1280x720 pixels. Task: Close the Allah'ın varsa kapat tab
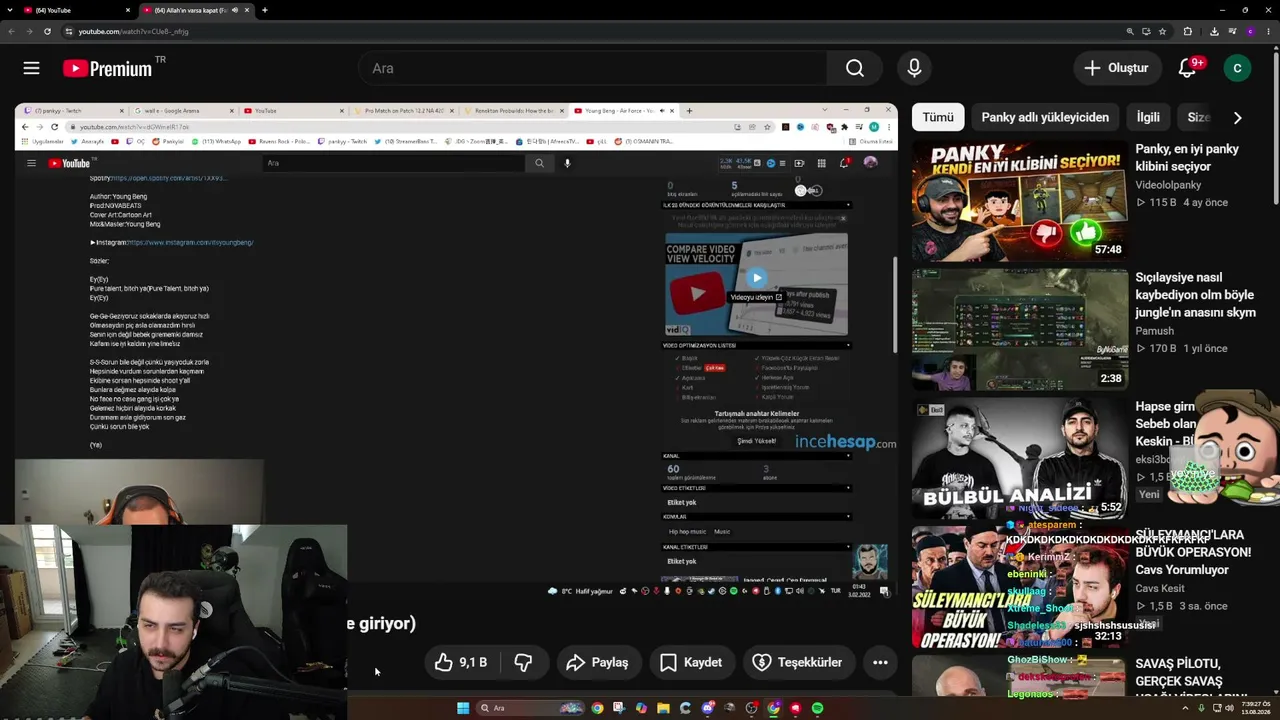[248, 10]
